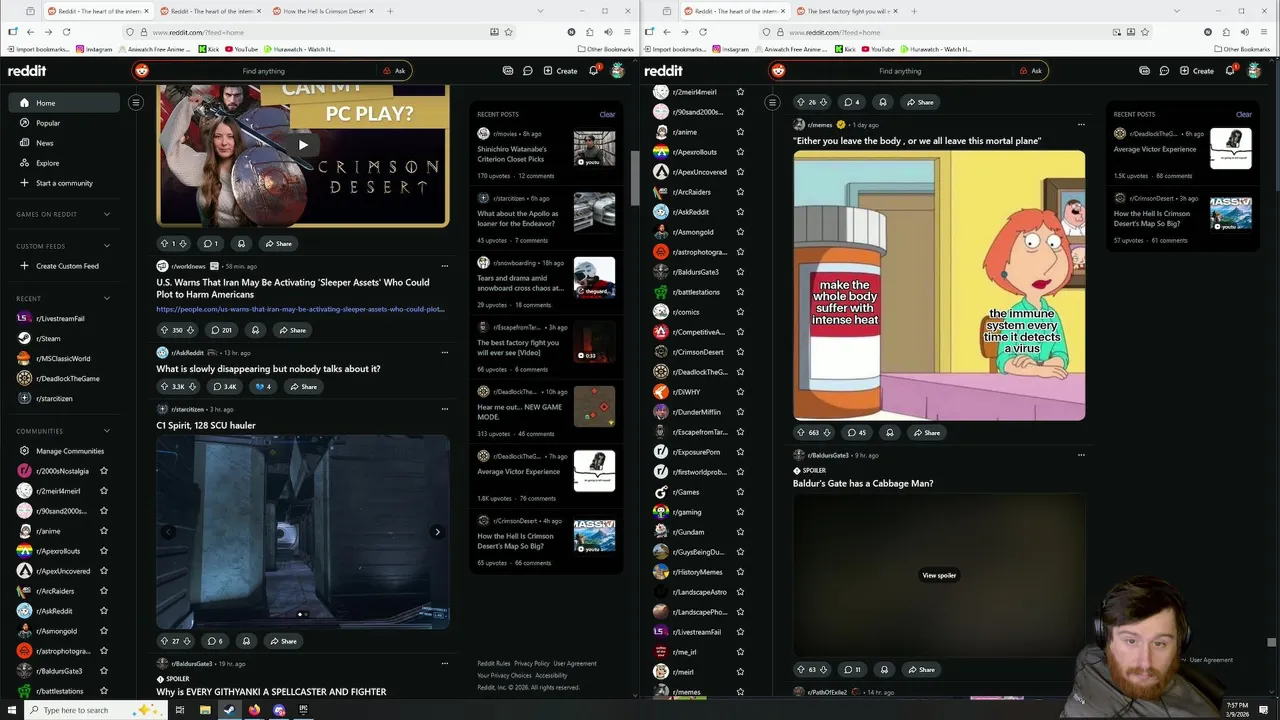Toggle favorite star for r/CrimsonDesert in right window

[x=740, y=352]
